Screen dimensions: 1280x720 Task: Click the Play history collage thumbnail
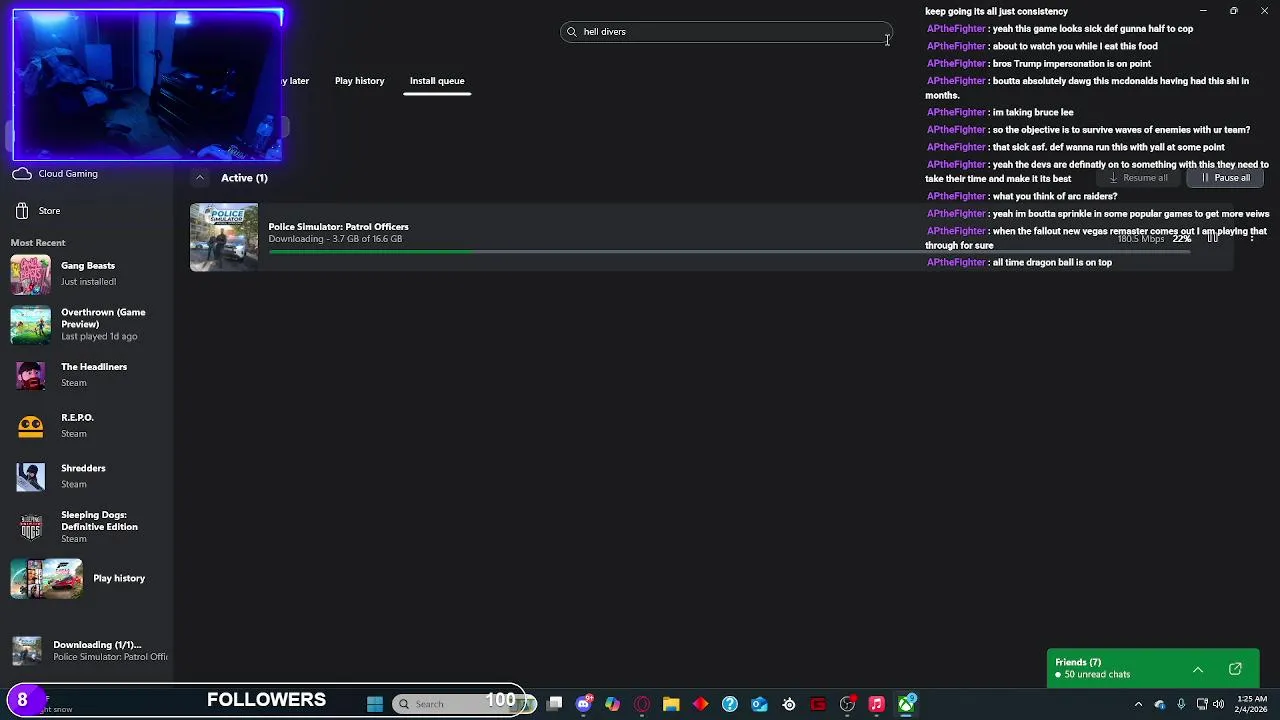(46, 579)
